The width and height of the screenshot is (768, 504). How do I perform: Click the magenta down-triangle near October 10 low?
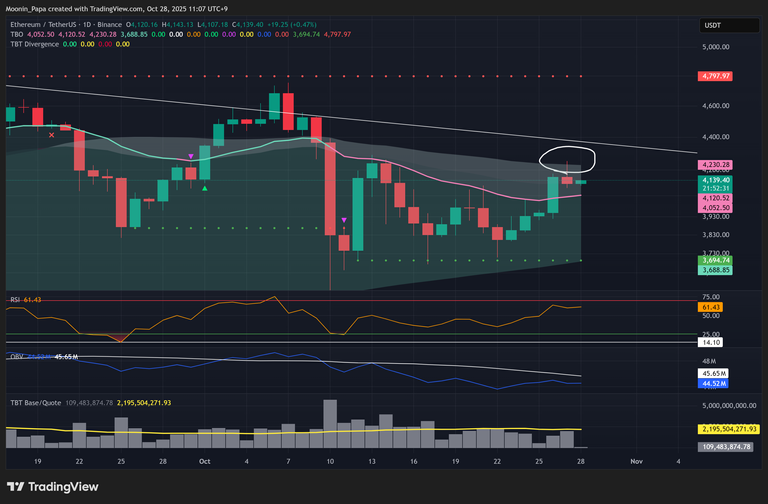pos(344,220)
